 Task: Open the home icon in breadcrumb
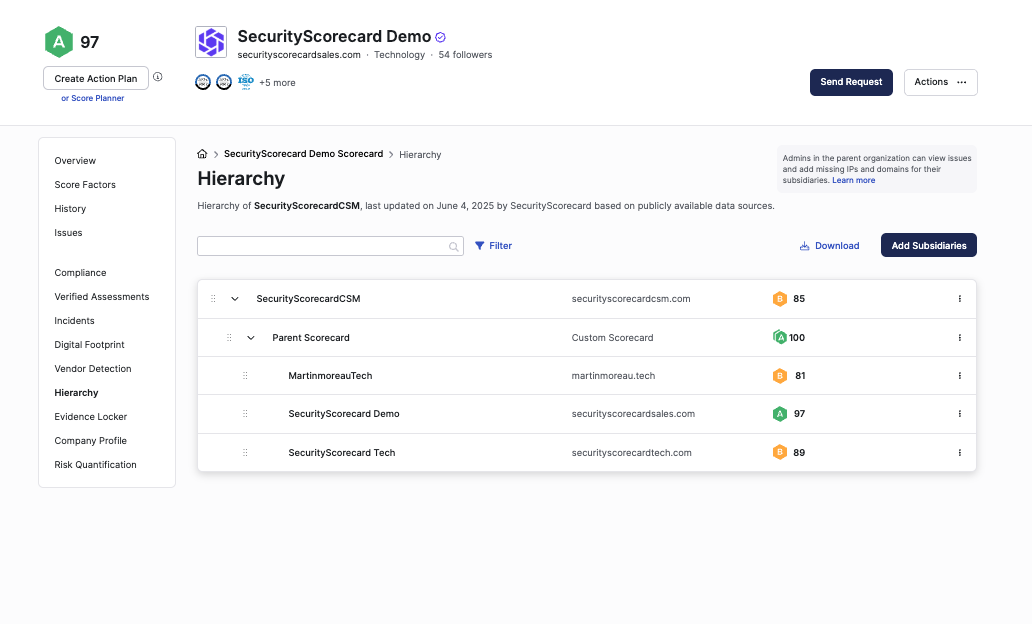[x=202, y=154]
